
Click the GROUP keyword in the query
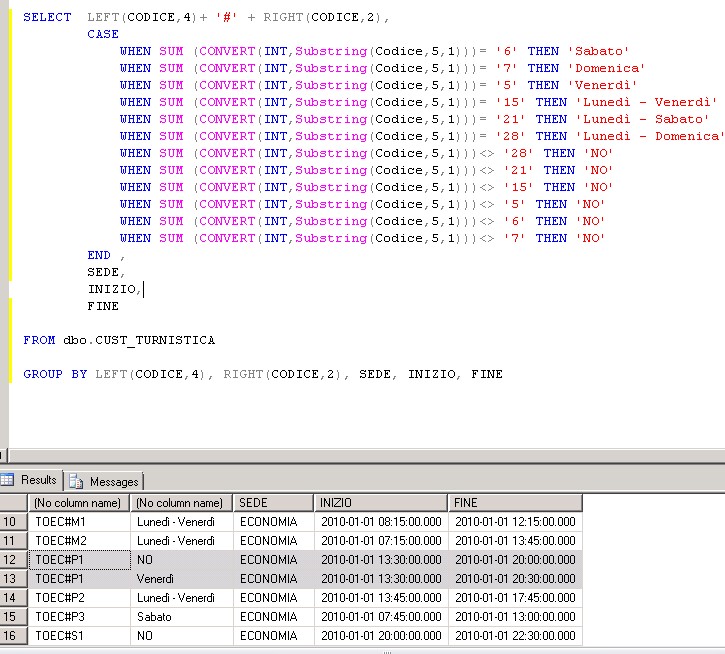(43, 374)
